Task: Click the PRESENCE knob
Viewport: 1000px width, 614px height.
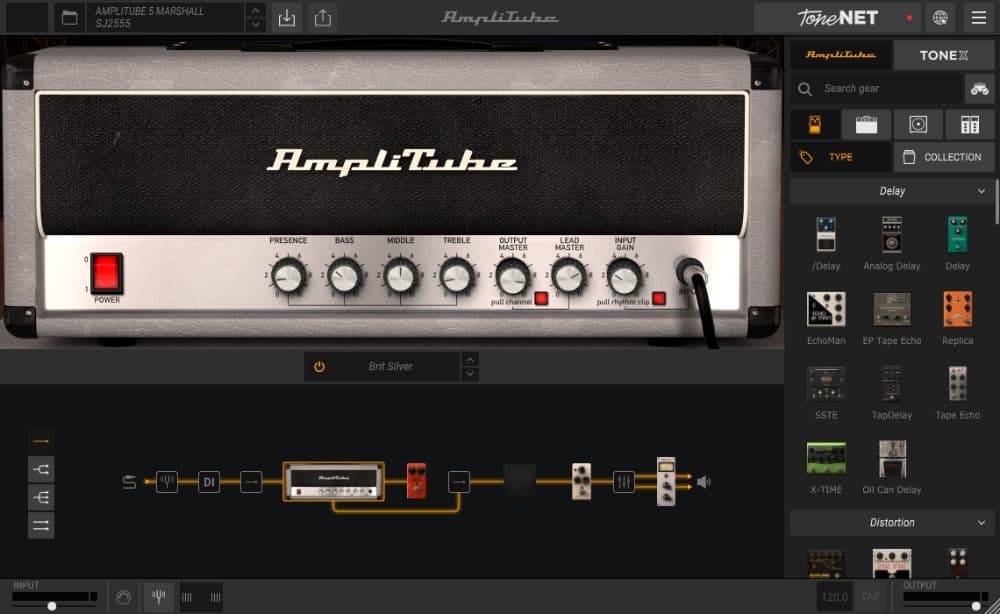Action: tap(288, 277)
